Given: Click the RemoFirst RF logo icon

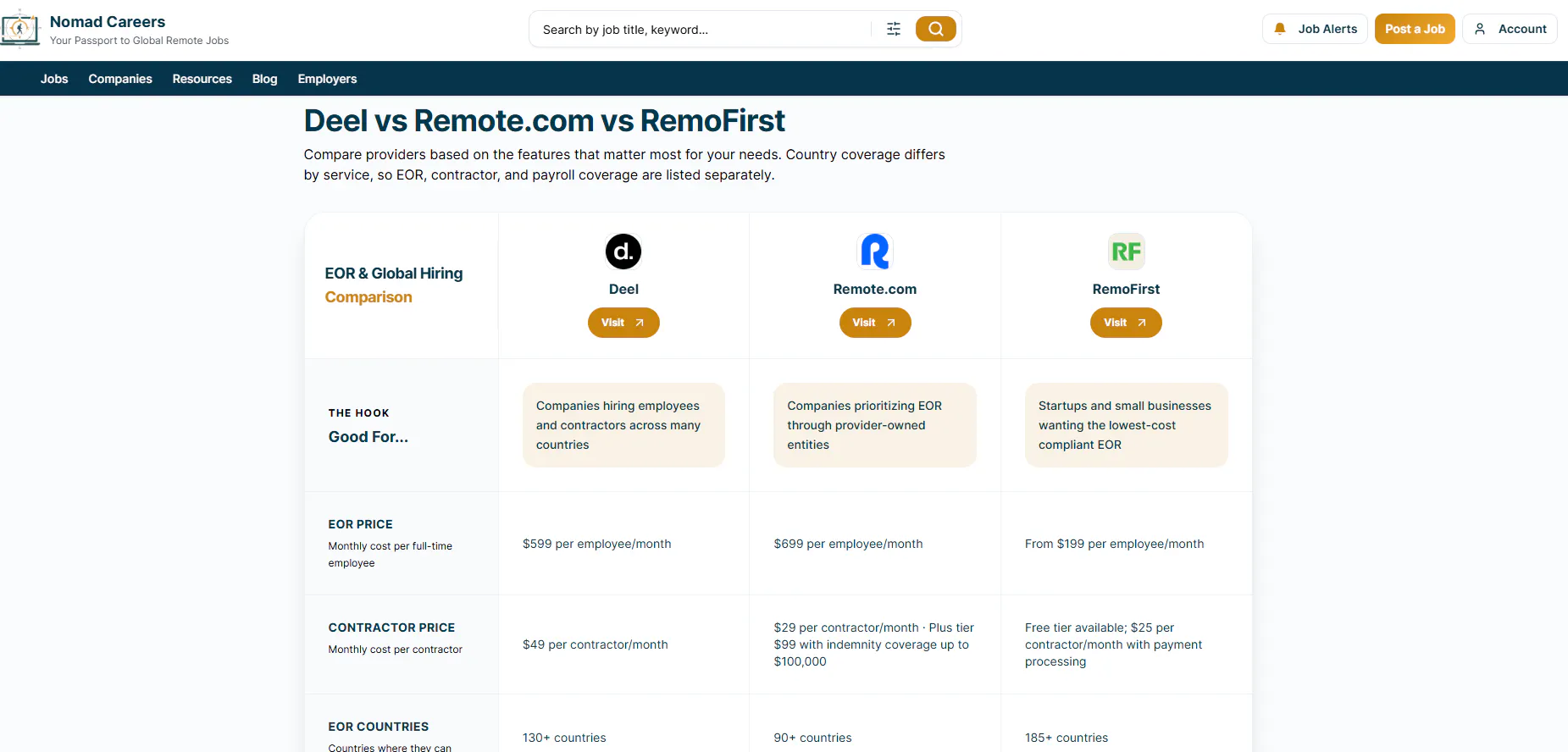Looking at the screenshot, I should point(1127,252).
